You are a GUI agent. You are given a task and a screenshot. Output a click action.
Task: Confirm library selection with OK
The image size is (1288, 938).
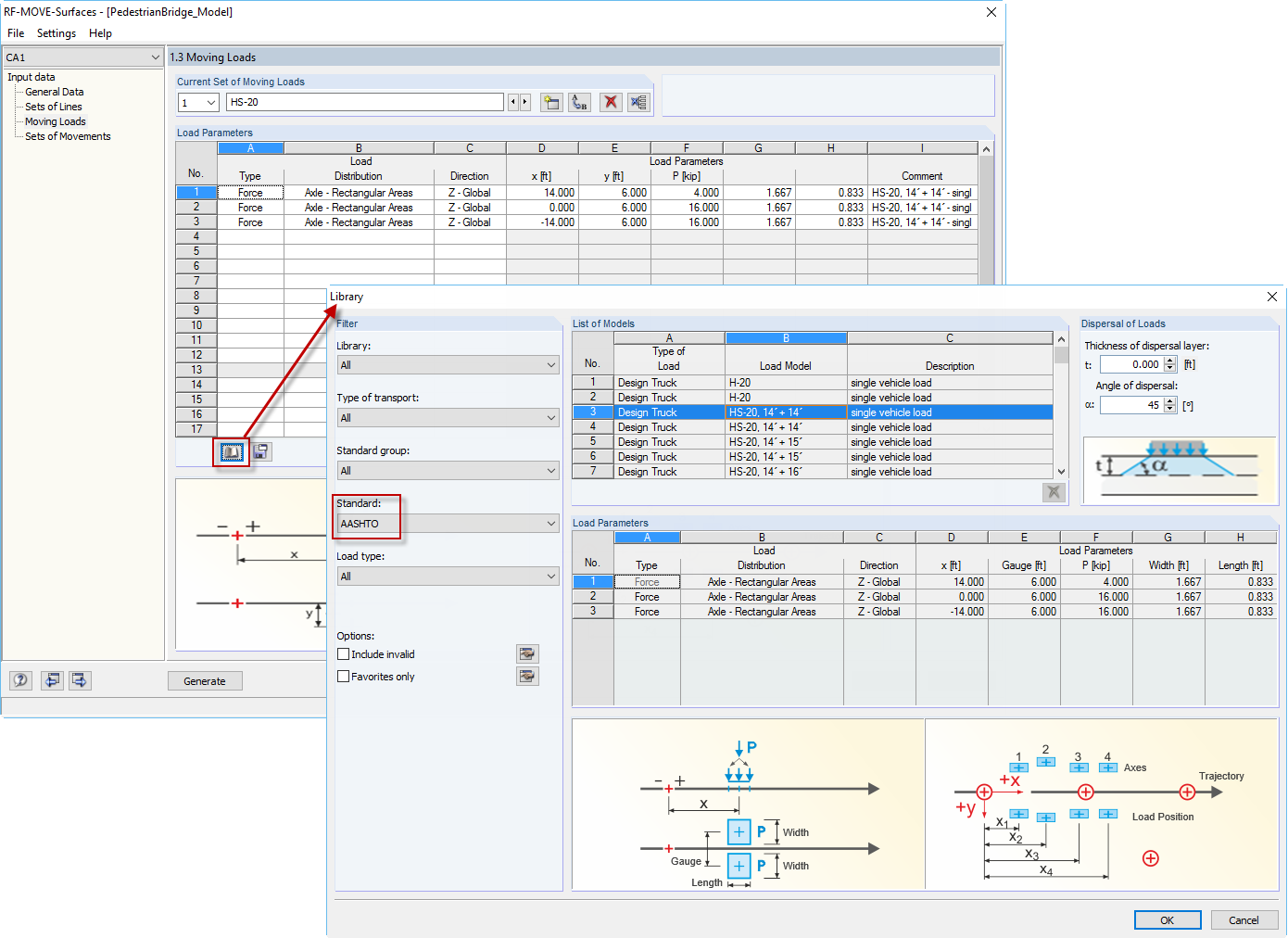1168,919
